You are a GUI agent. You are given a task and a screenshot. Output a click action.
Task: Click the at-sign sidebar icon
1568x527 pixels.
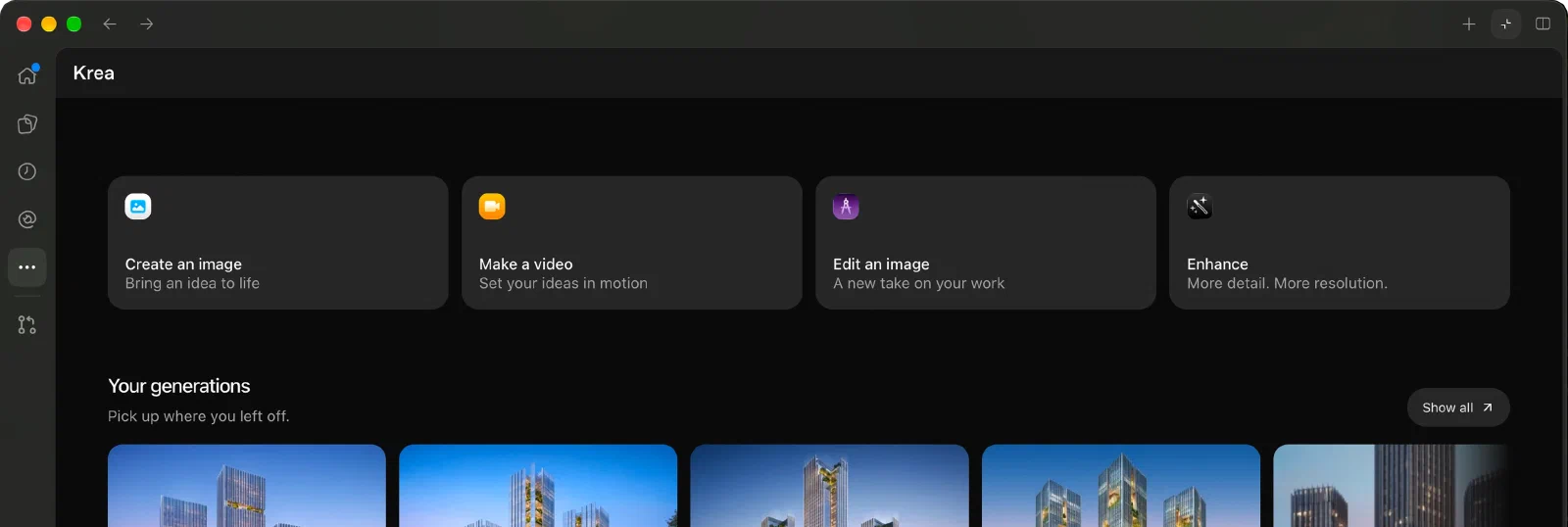point(27,219)
